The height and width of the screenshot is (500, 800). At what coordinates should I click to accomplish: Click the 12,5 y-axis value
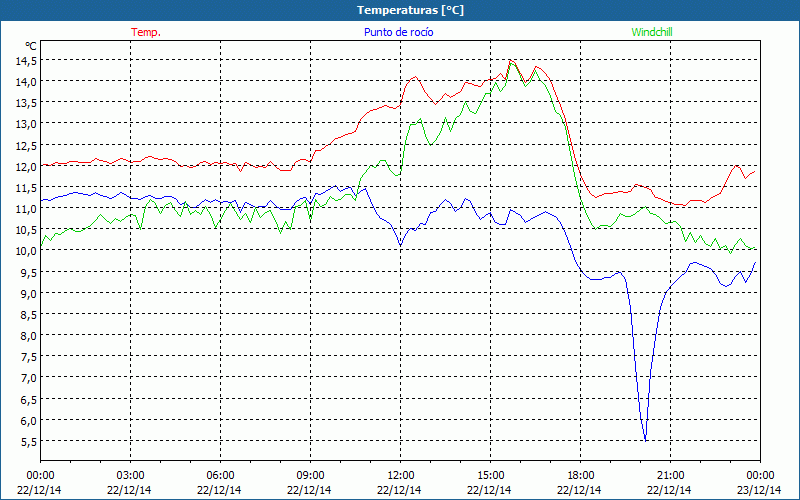tap(26, 145)
